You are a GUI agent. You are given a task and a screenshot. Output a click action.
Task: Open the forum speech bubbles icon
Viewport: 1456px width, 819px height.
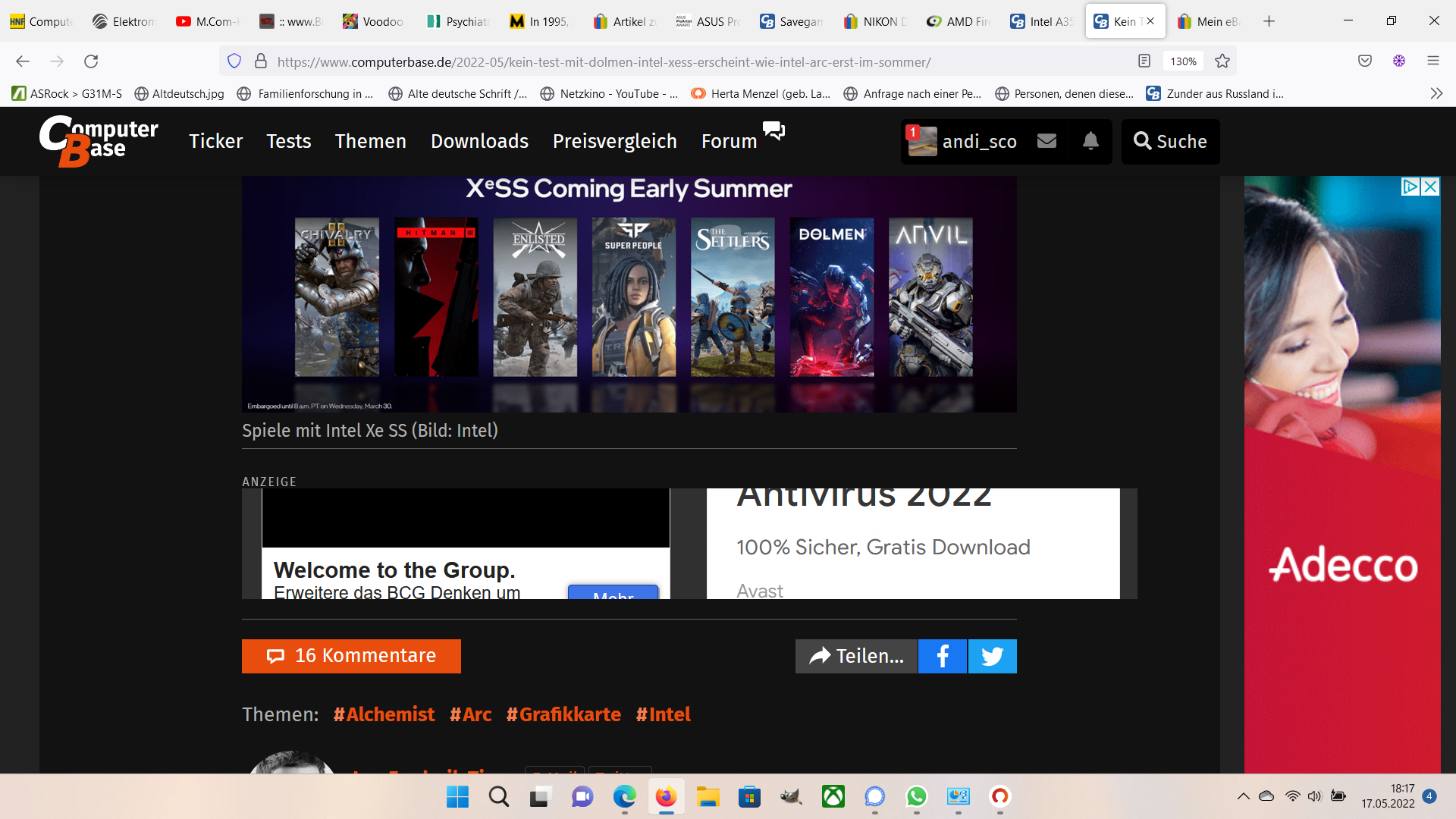tap(773, 130)
